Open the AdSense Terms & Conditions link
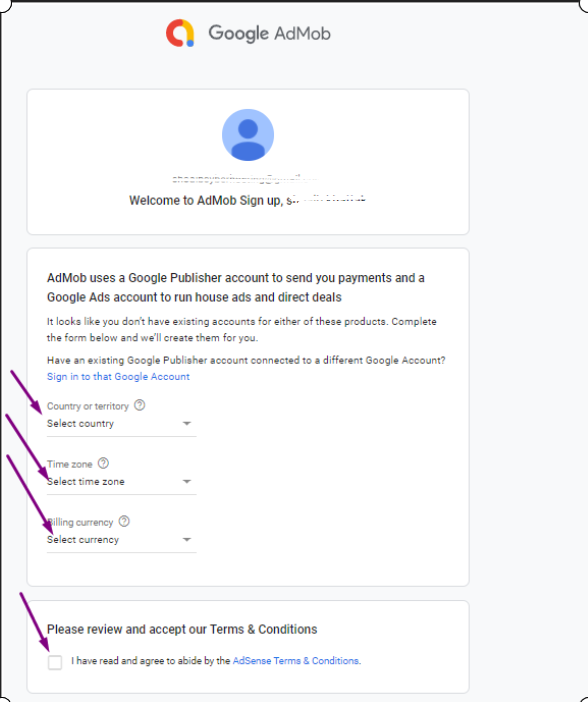Viewport: 588px width, 702px height. 296,661
